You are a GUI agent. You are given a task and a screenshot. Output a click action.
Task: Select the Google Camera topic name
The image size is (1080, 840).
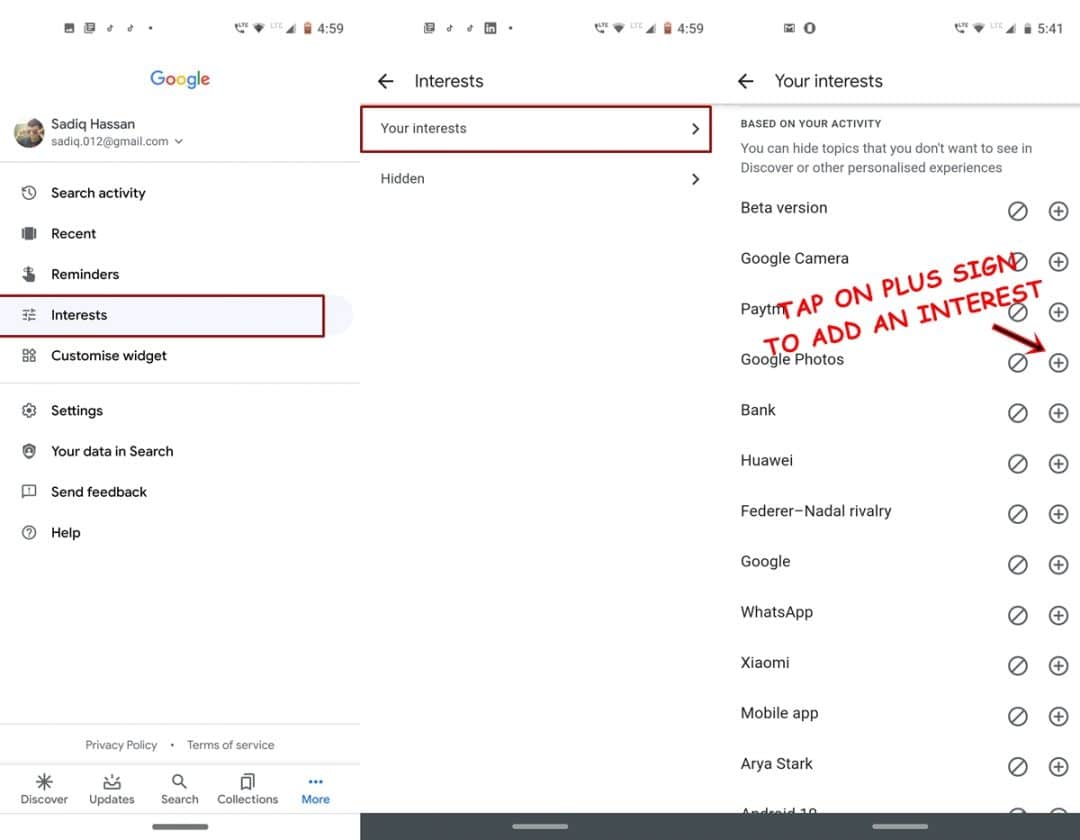click(794, 258)
